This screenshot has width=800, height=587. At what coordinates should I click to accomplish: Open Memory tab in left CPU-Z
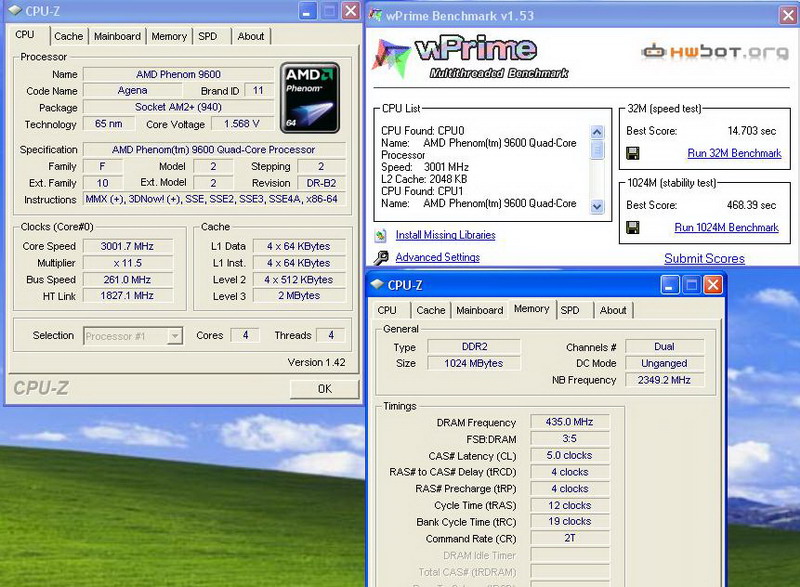click(x=169, y=36)
